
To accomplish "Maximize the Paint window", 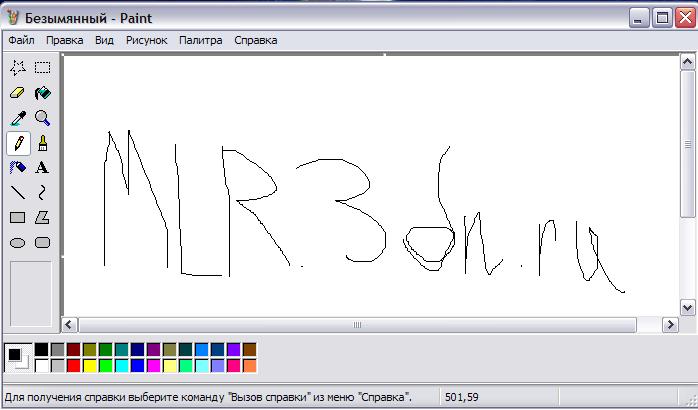I will [x=662, y=18].
